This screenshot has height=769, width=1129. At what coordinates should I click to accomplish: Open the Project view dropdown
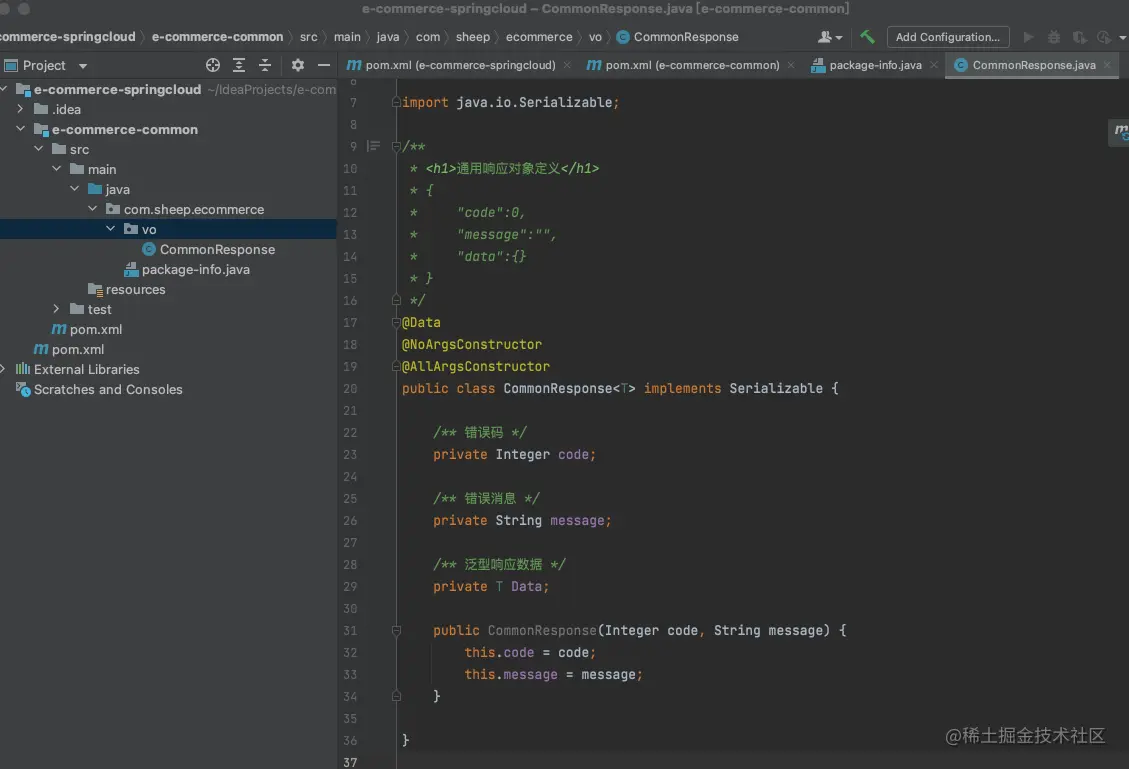[x=83, y=66]
